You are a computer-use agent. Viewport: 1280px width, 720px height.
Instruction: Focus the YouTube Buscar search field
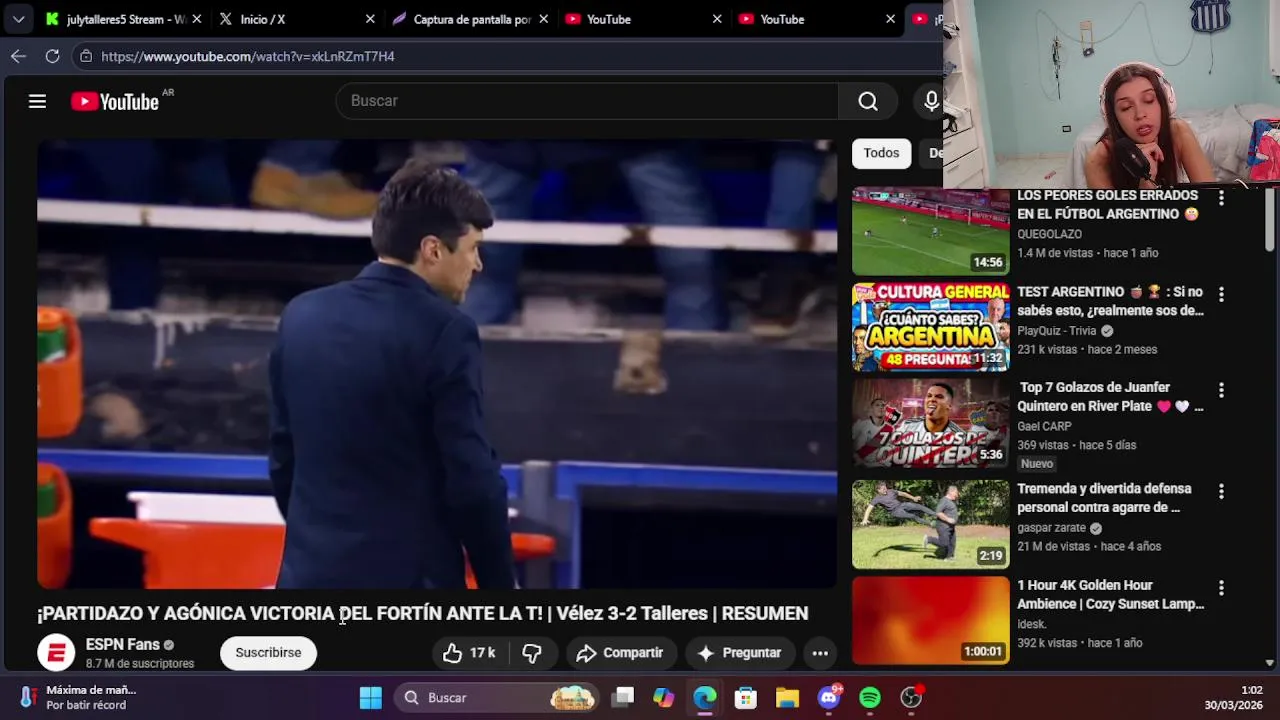tap(588, 101)
